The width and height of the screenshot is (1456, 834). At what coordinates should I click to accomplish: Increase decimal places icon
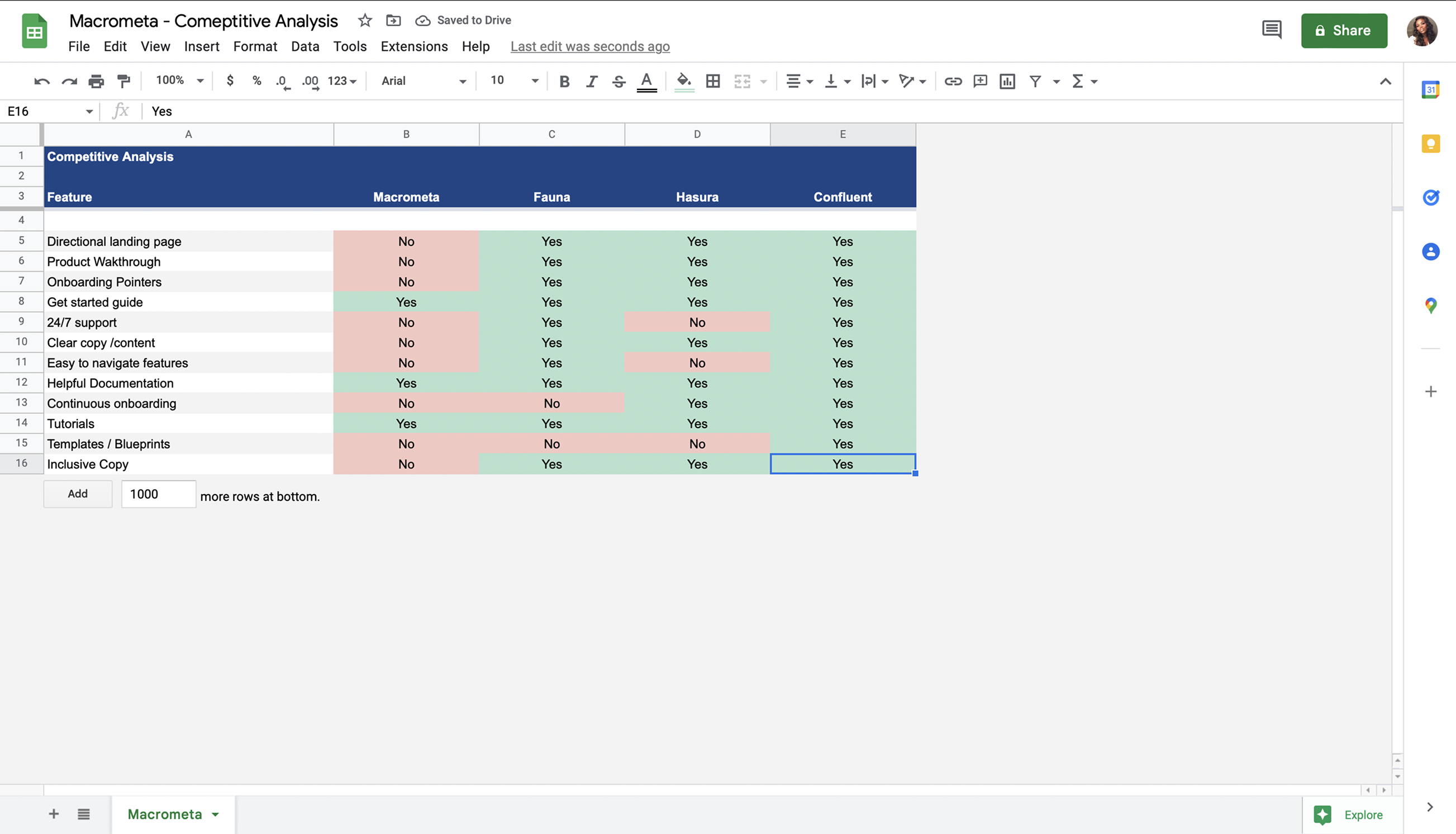click(310, 82)
